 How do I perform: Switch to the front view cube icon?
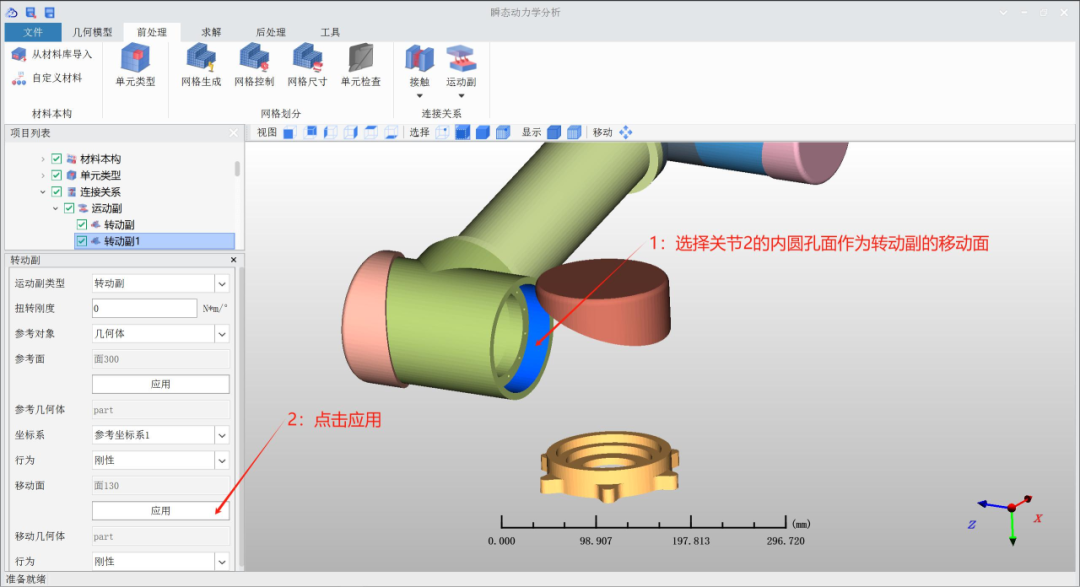coord(289,132)
